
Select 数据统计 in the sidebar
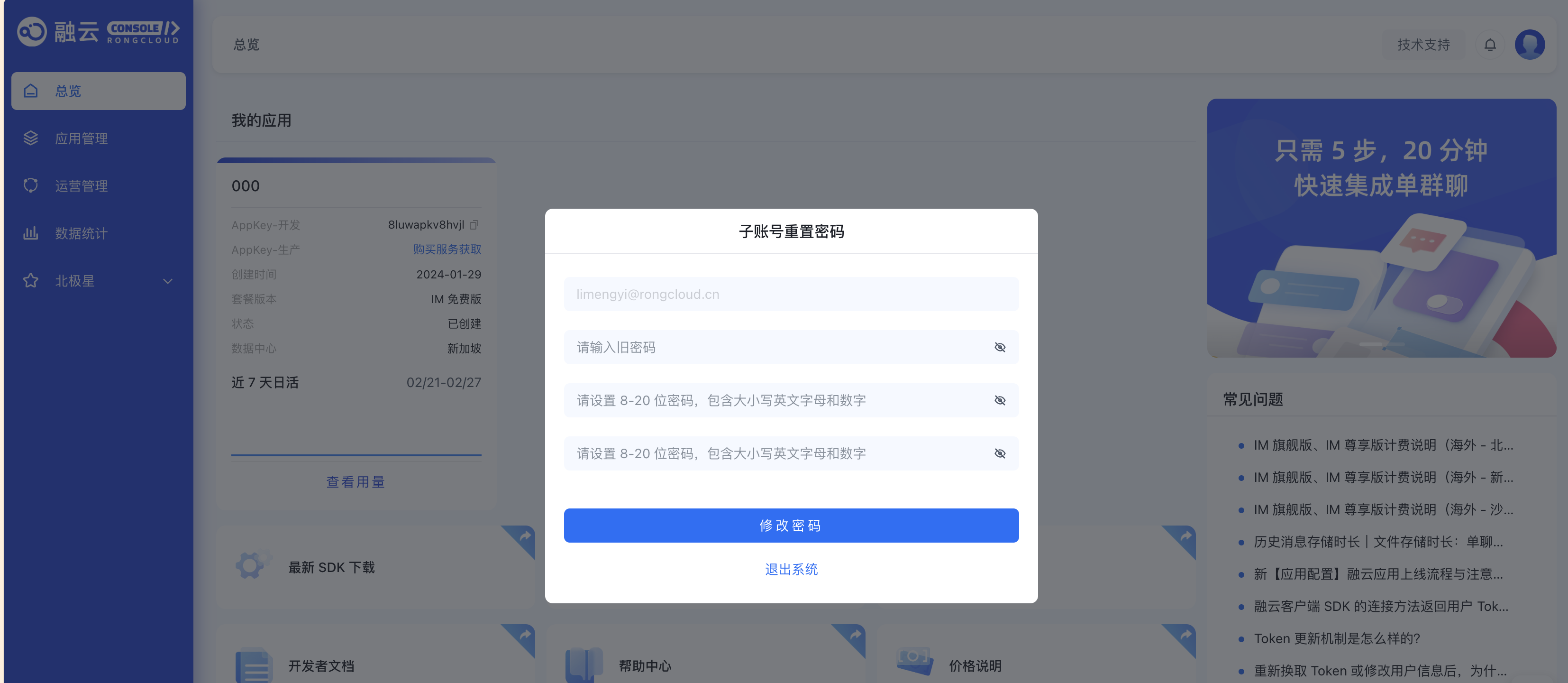click(81, 233)
